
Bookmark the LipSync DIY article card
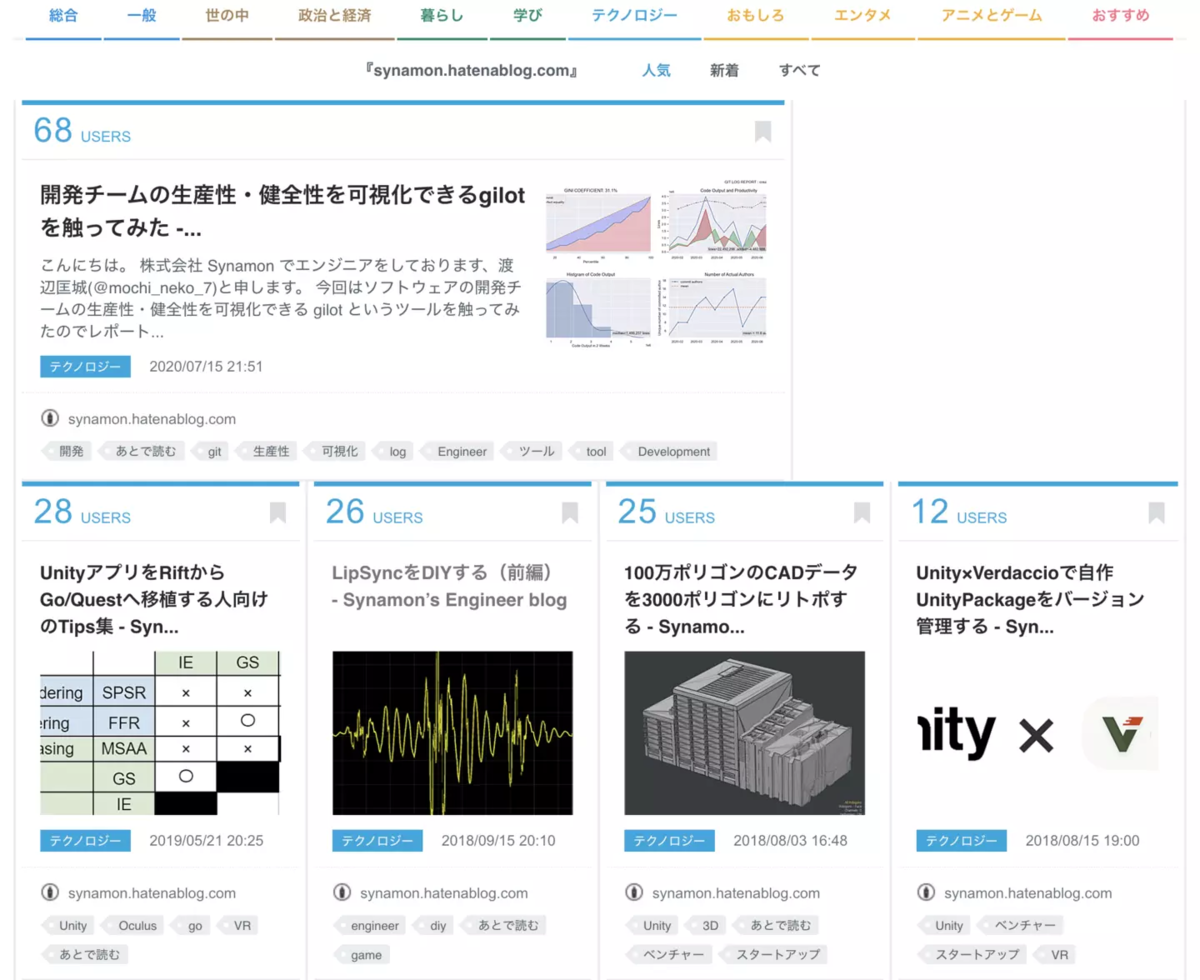(x=570, y=513)
